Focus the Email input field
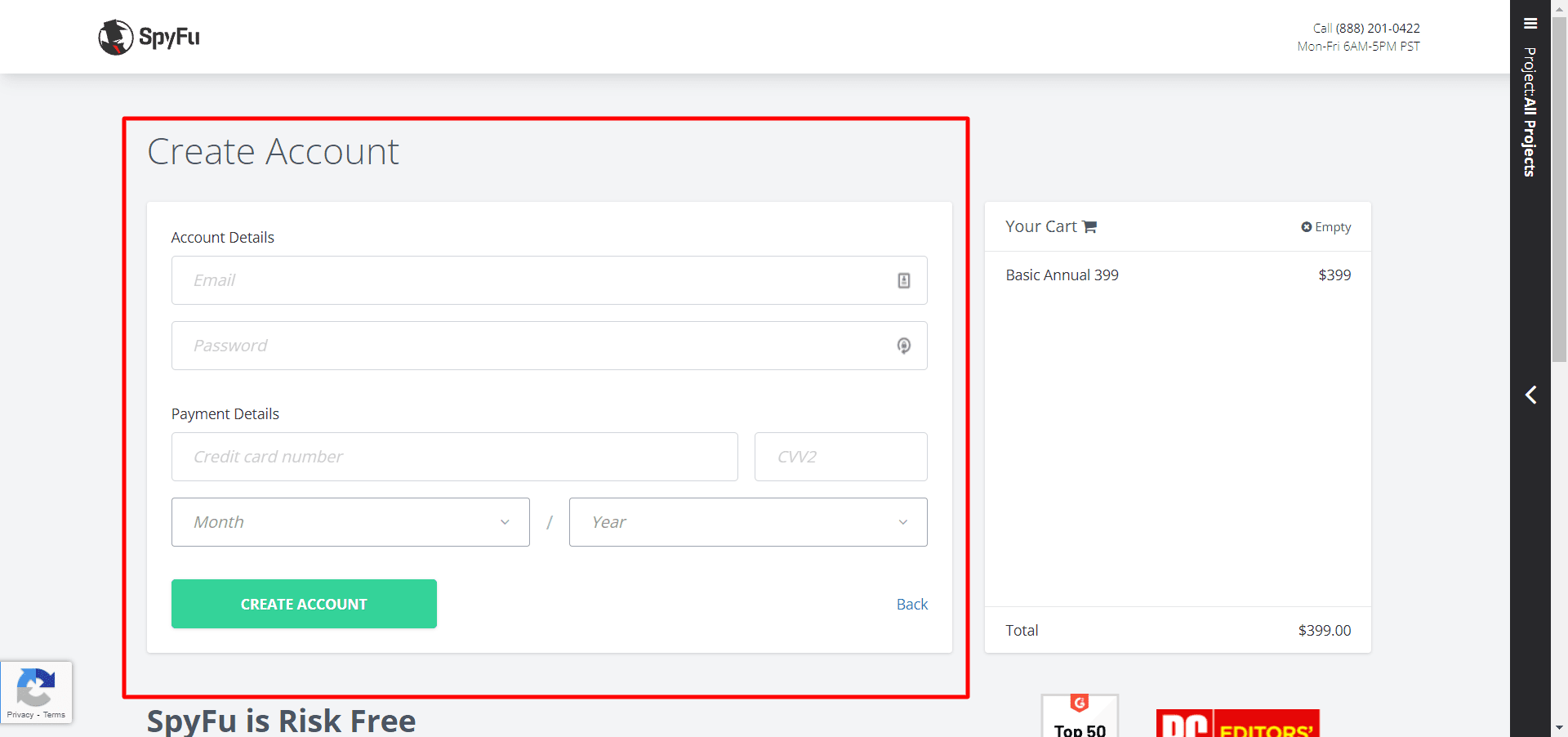1568x737 pixels. 531,280
